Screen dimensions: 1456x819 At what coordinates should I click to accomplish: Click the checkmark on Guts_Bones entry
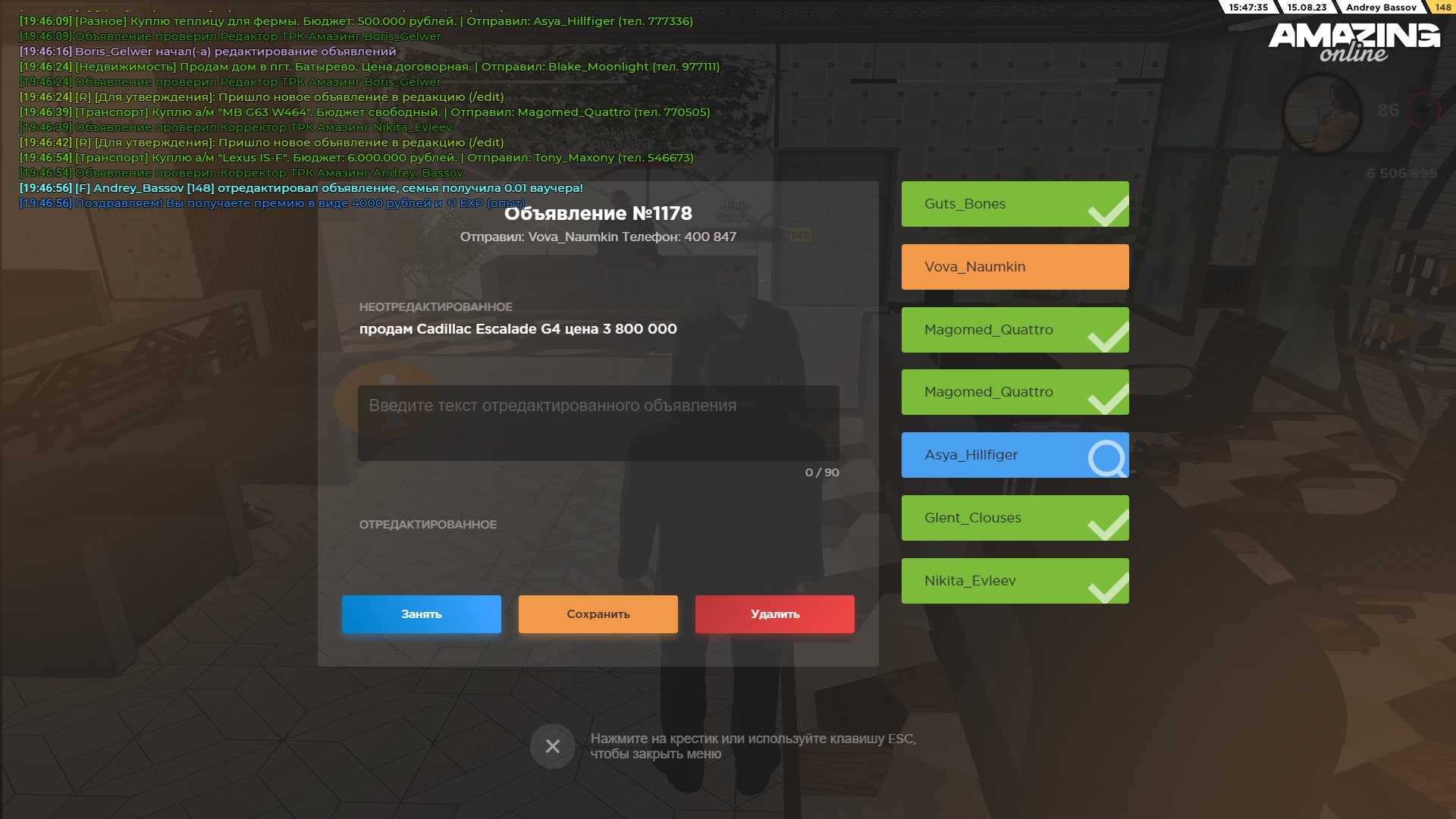tap(1108, 212)
